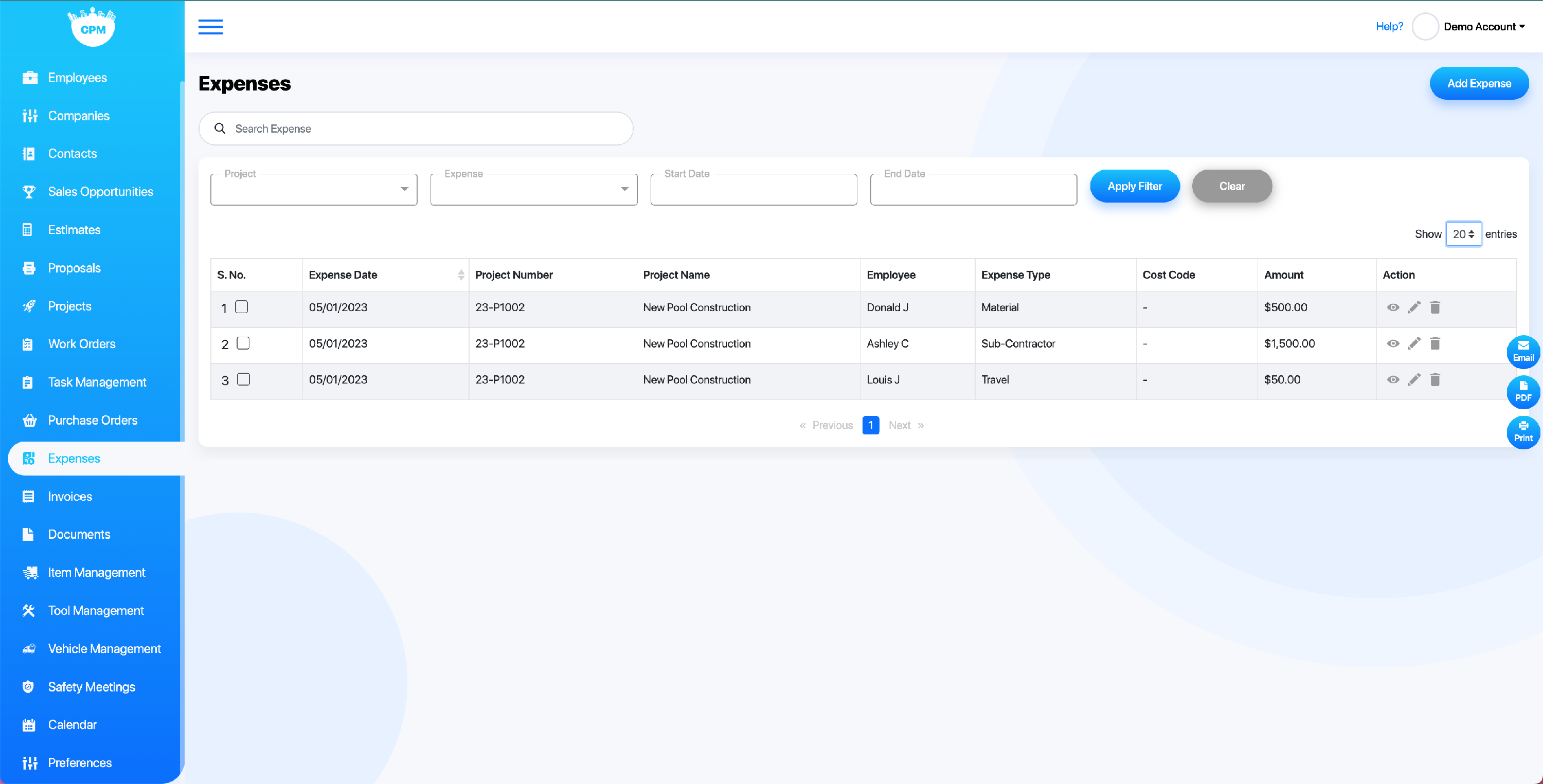1543x784 pixels.
Task: Go to Work Orders in sidebar
Action: (81, 344)
